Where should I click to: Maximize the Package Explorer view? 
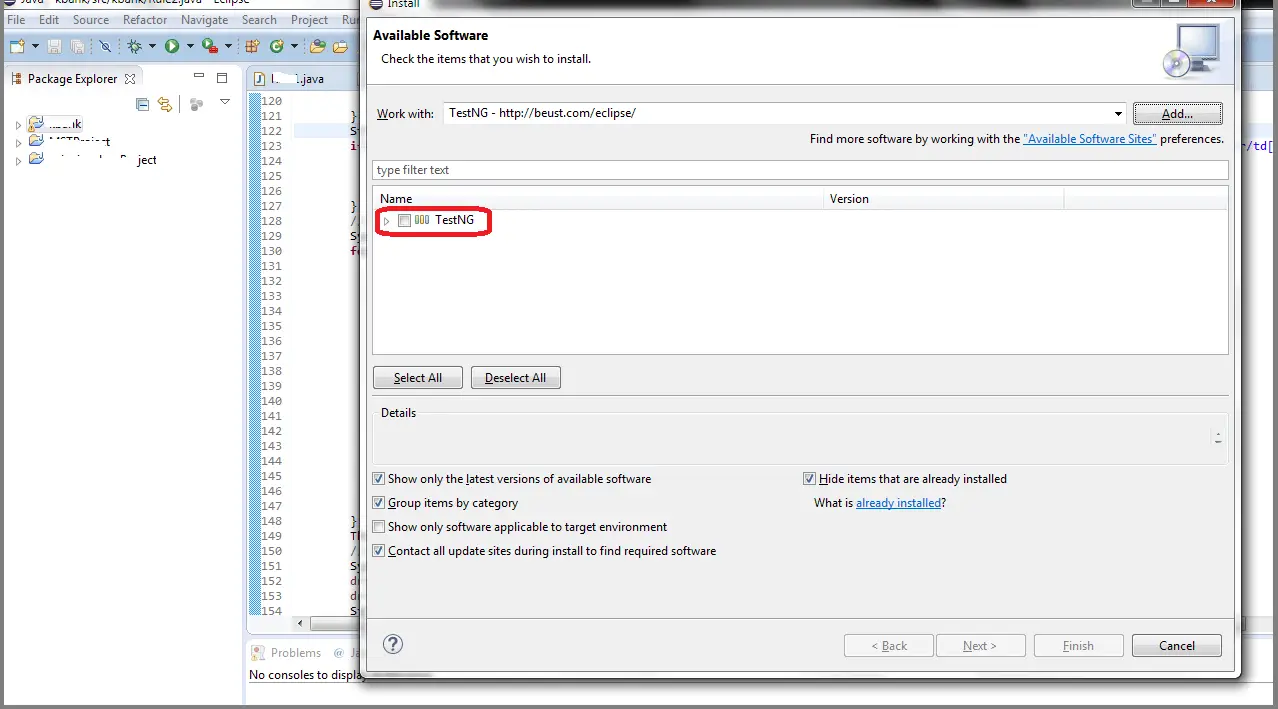pyautogui.click(x=222, y=78)
